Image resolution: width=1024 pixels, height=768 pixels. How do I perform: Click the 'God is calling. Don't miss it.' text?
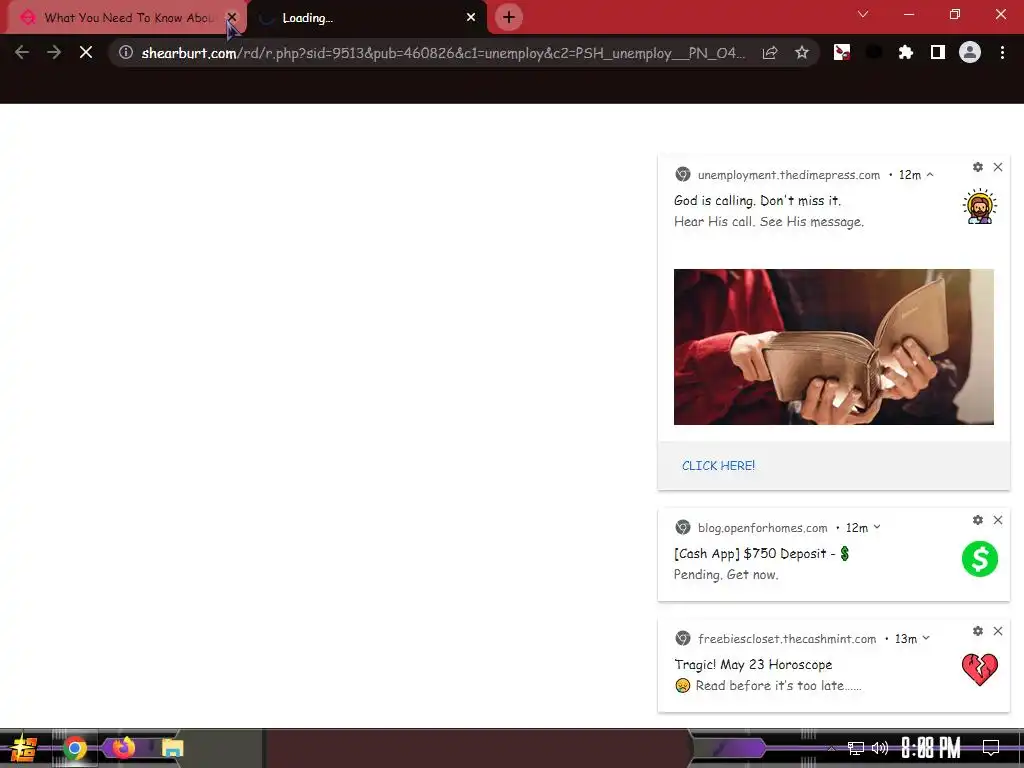pyautogui.click(x=758, y=200)
